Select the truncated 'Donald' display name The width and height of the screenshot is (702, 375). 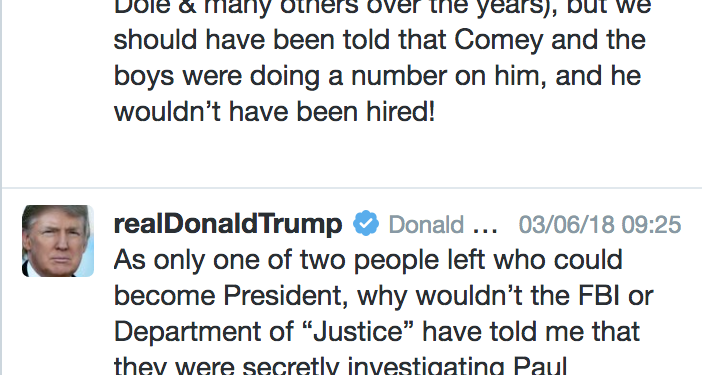(426, 224)
